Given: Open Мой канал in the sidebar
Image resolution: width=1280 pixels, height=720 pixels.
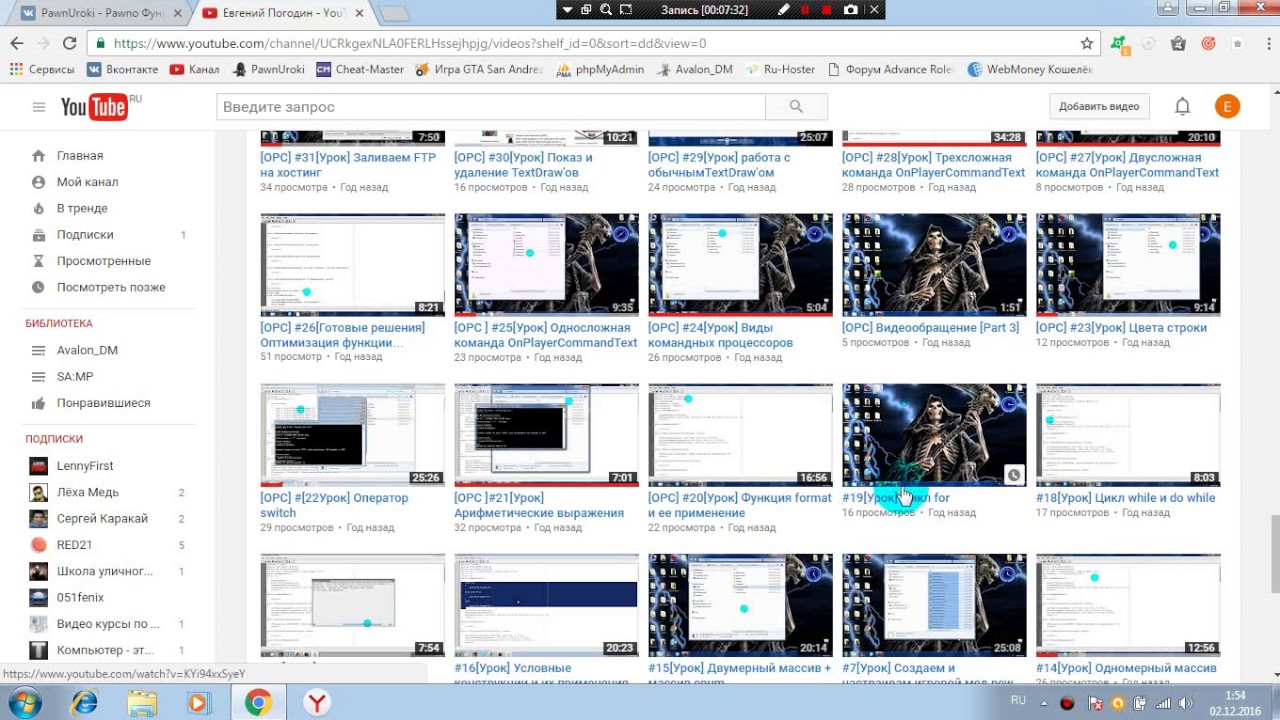Looking at the screenshot, I should coord(88,182).
